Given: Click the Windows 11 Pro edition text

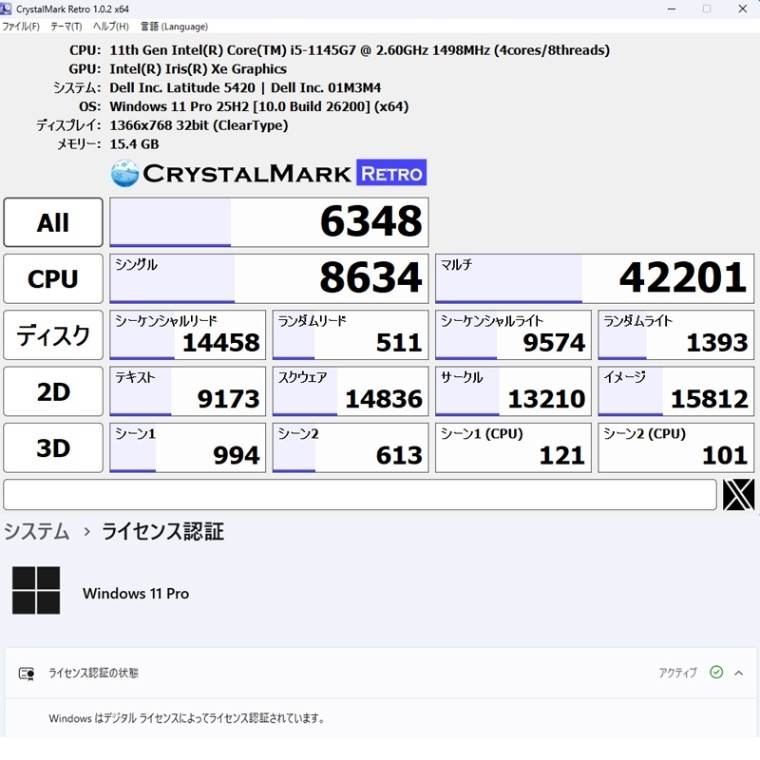Looking at the screenshot, I should click(136, 593).
